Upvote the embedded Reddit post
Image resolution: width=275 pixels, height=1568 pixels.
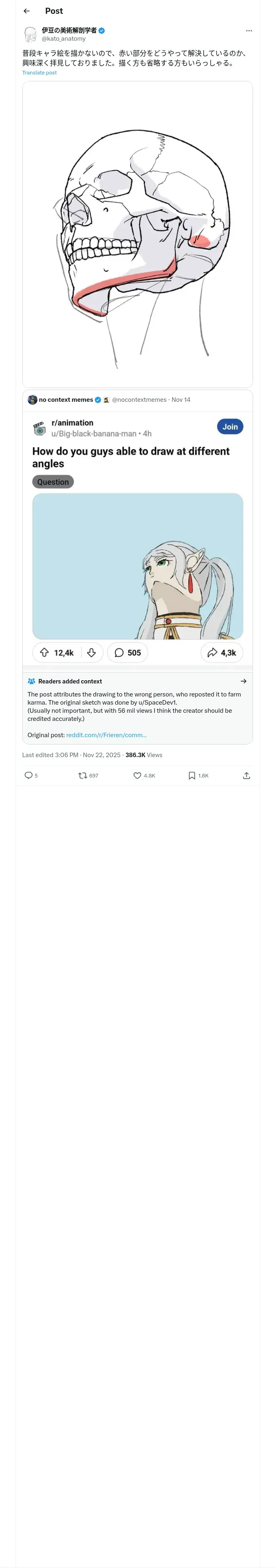pos(44,653)
